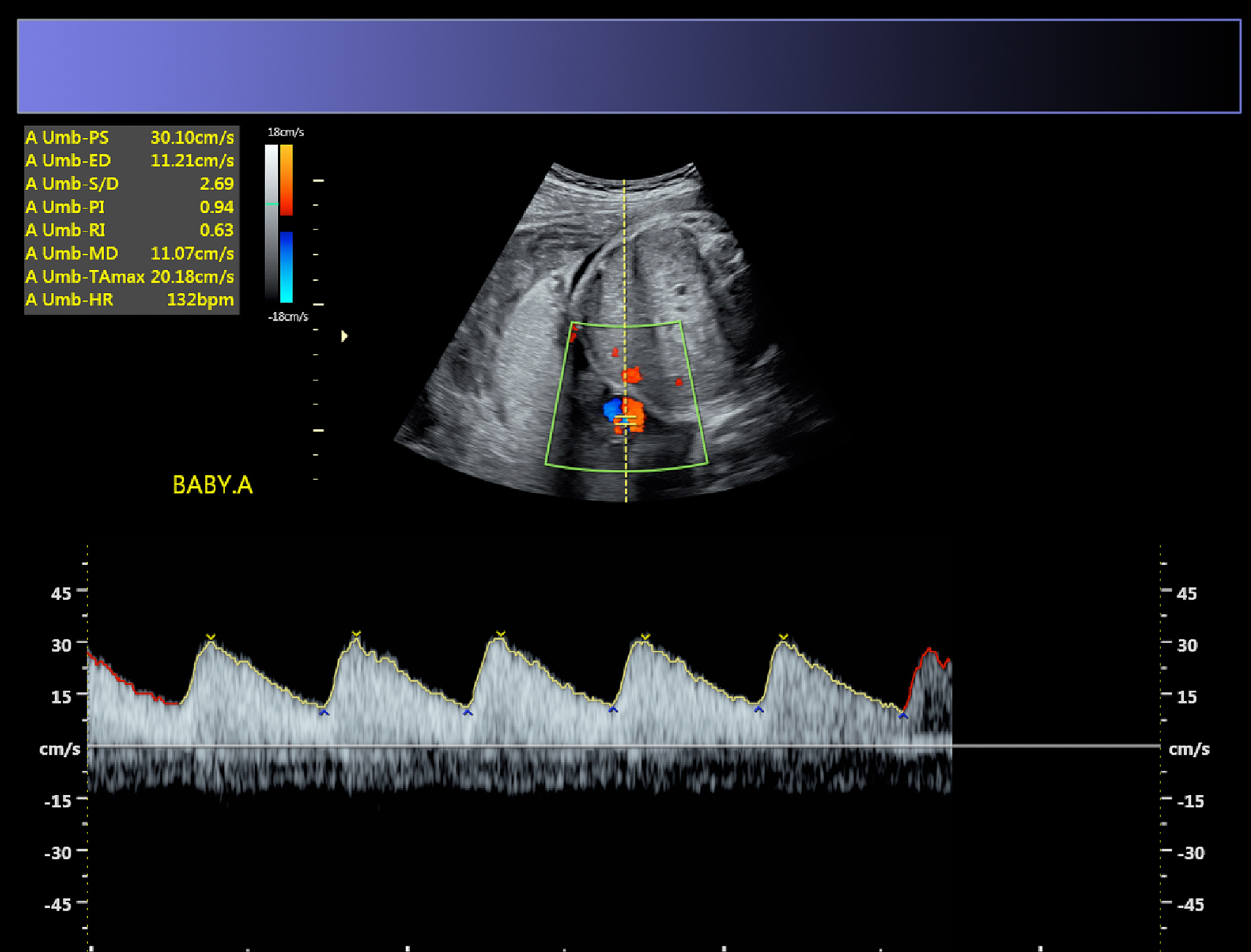Select the A Umb-PS measurement row
The image size is (1251, 952).
pos(131,137)
